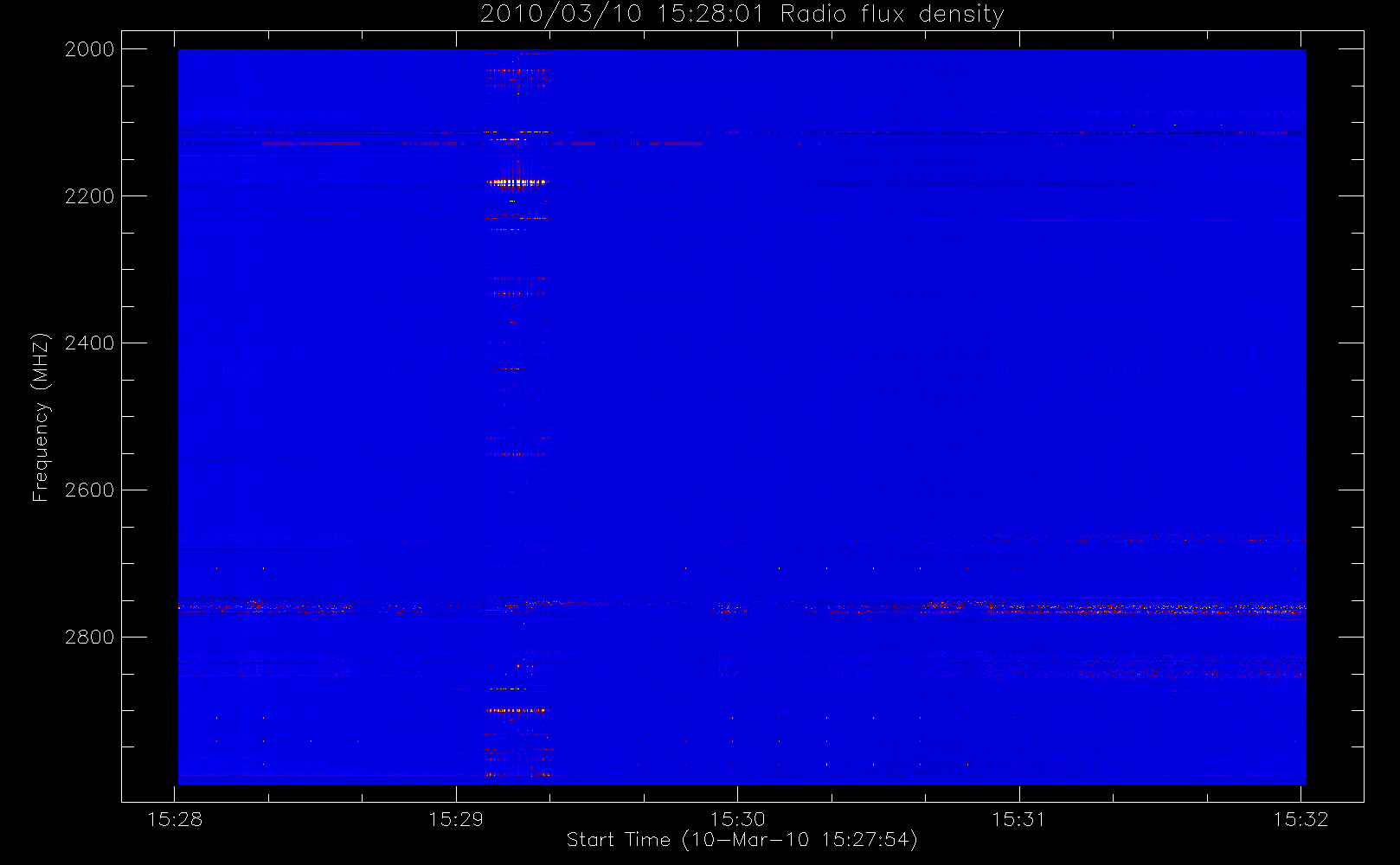Screen dimensions: 1400x865
Task: Select the 2800 frequency tick label
Action: [90, 638]
